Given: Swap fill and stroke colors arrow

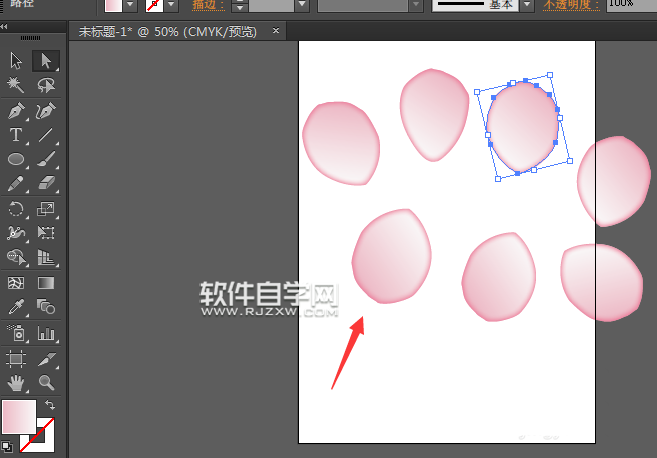Looking at the screenshot, I should coord(50,405).
